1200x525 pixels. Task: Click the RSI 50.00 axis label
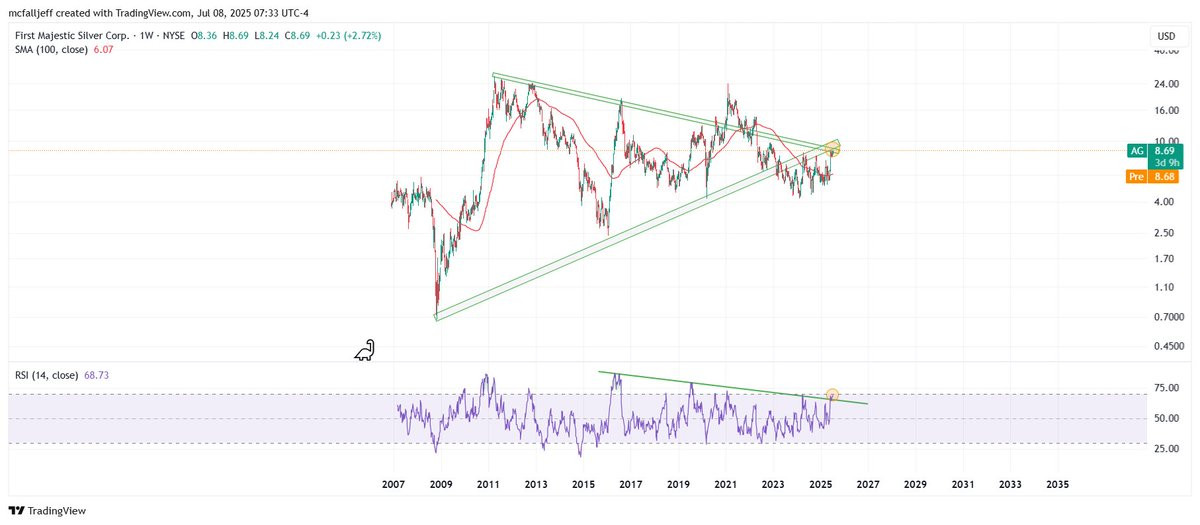point(1166,418)
